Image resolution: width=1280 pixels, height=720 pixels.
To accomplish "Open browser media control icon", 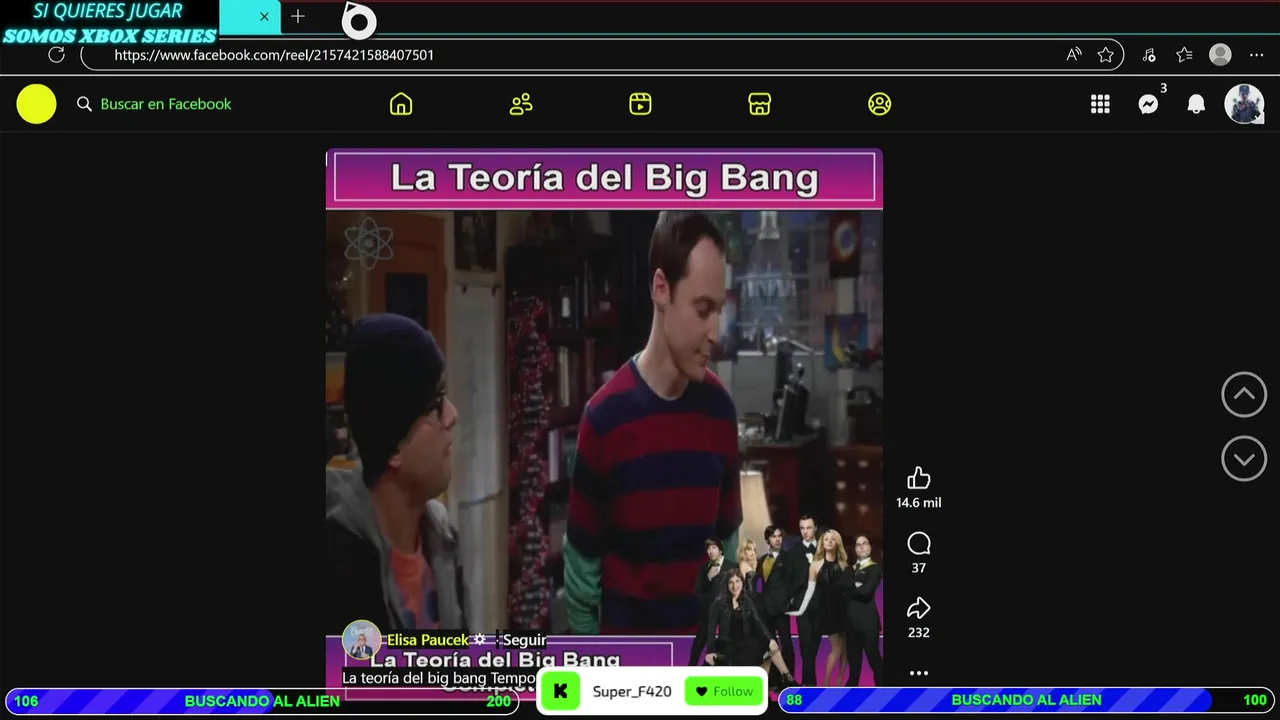I will pyautogui.click(x=1149, y=55).
